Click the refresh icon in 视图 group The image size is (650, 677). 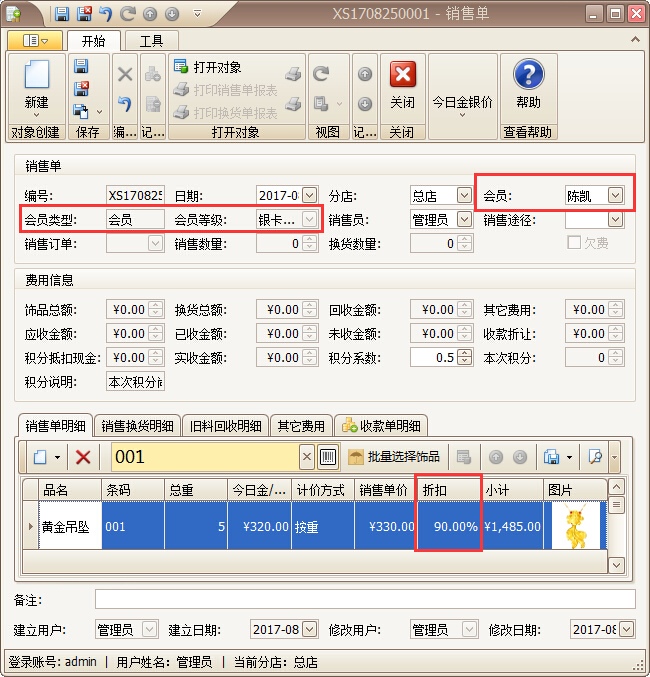pos(321,74)
